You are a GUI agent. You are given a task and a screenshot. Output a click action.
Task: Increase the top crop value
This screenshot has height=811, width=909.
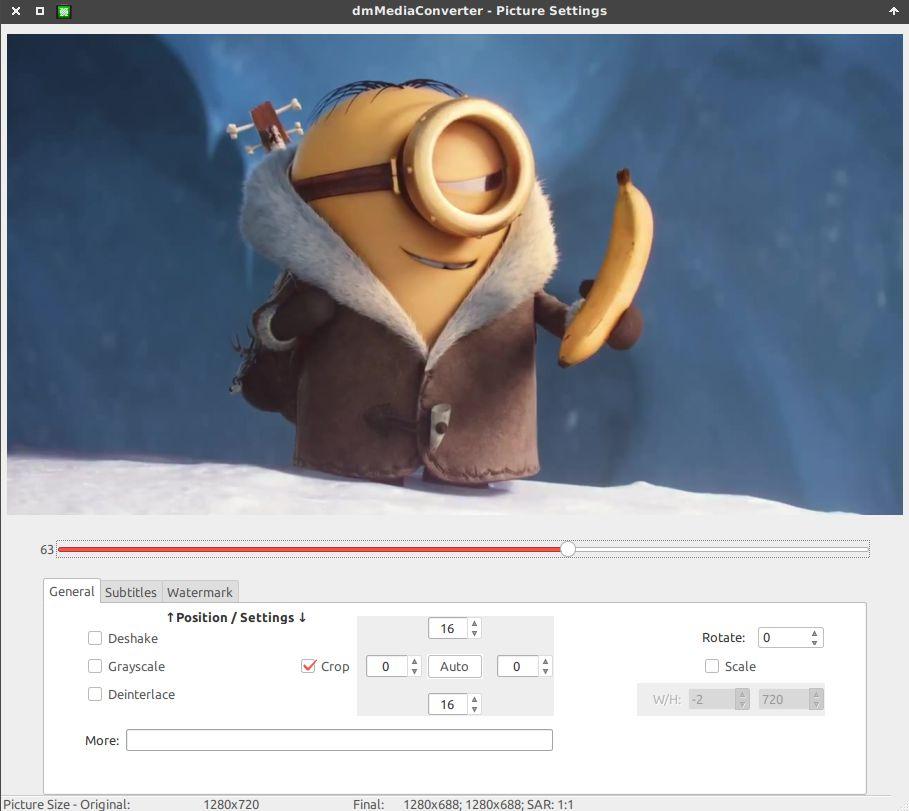(474, 624)
